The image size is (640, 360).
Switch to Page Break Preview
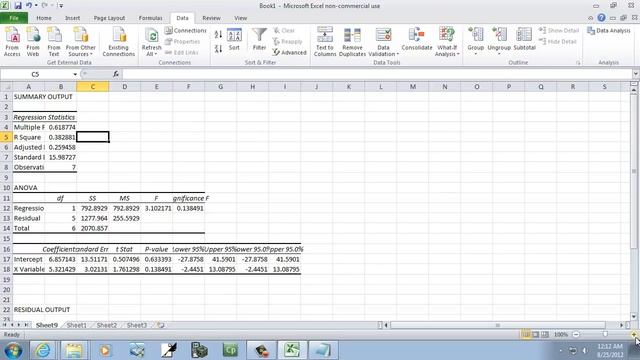coord(545,335)
